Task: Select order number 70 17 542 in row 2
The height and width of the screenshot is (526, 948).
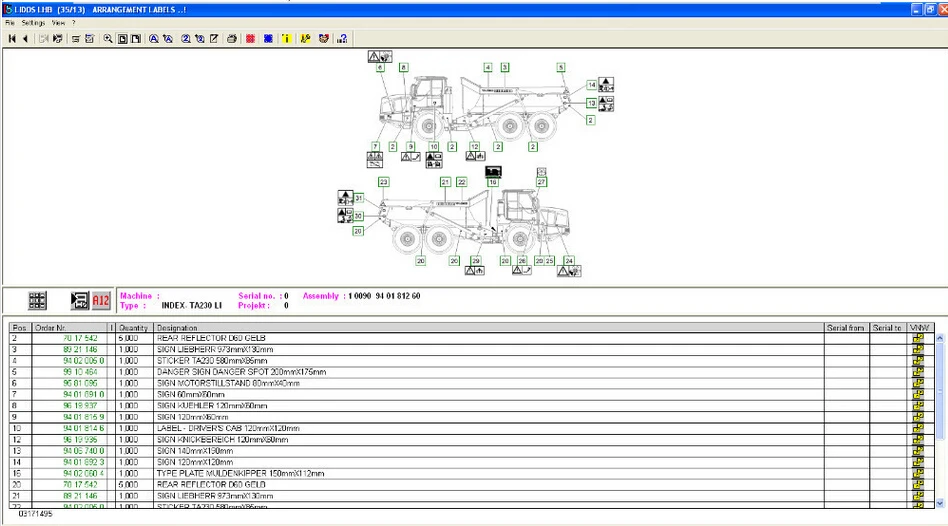Action: click(x=80, y=338)
